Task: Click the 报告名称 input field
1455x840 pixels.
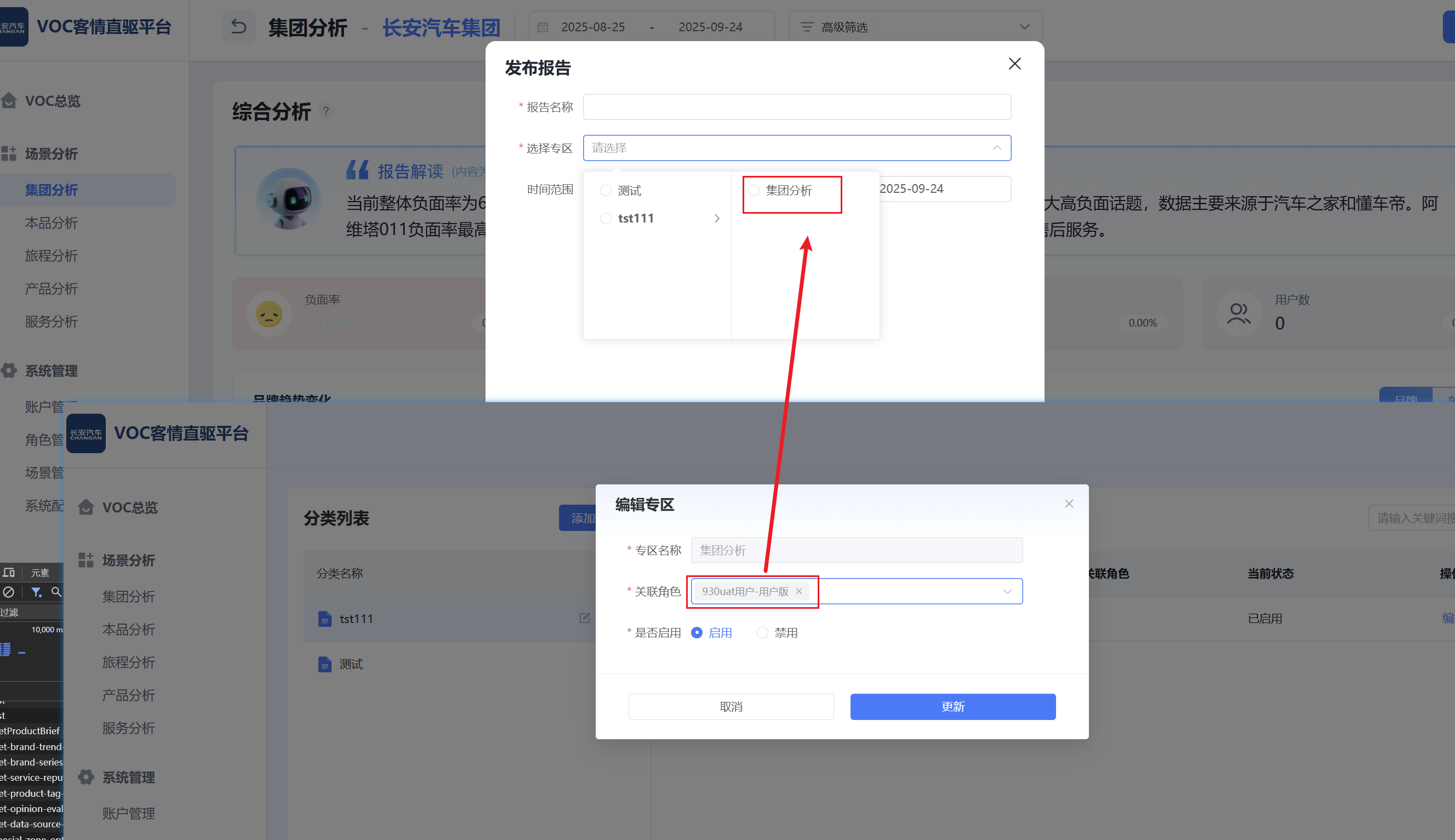Action: [796, 107]
